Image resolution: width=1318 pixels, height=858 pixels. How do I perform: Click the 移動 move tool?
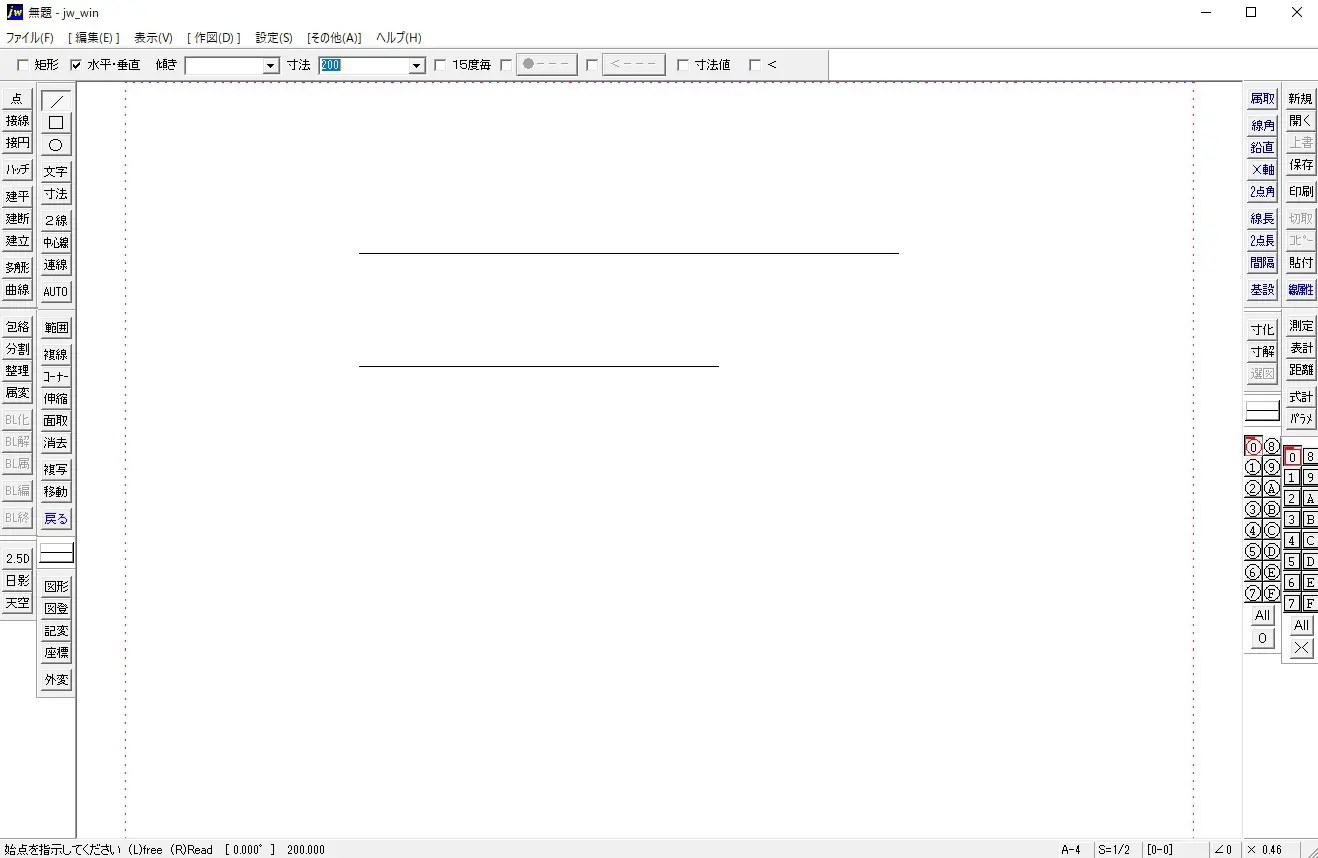56,492
